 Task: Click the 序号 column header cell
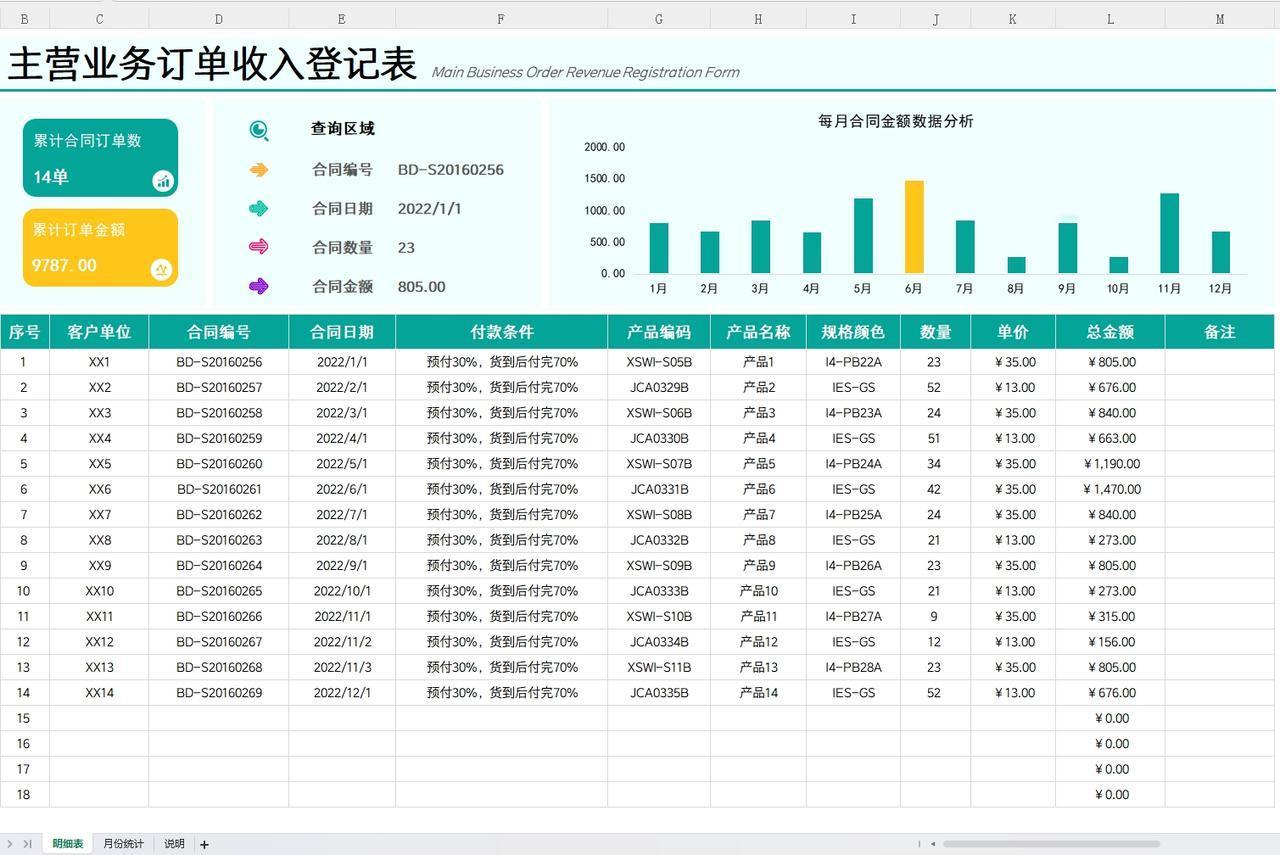click(24, 332)
